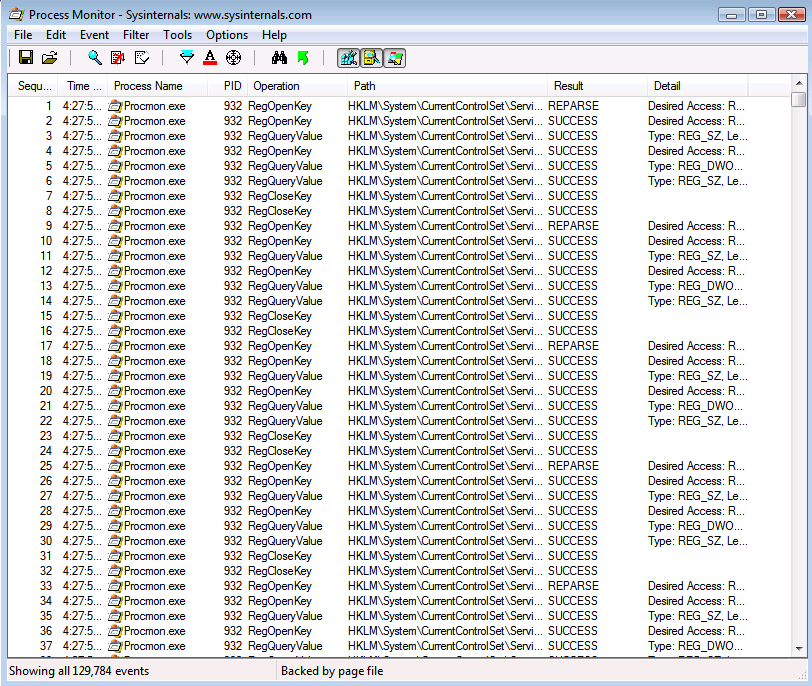The image size is (812, 686).
Task: Click 'Backed by page file' status text
Action: 332,671
